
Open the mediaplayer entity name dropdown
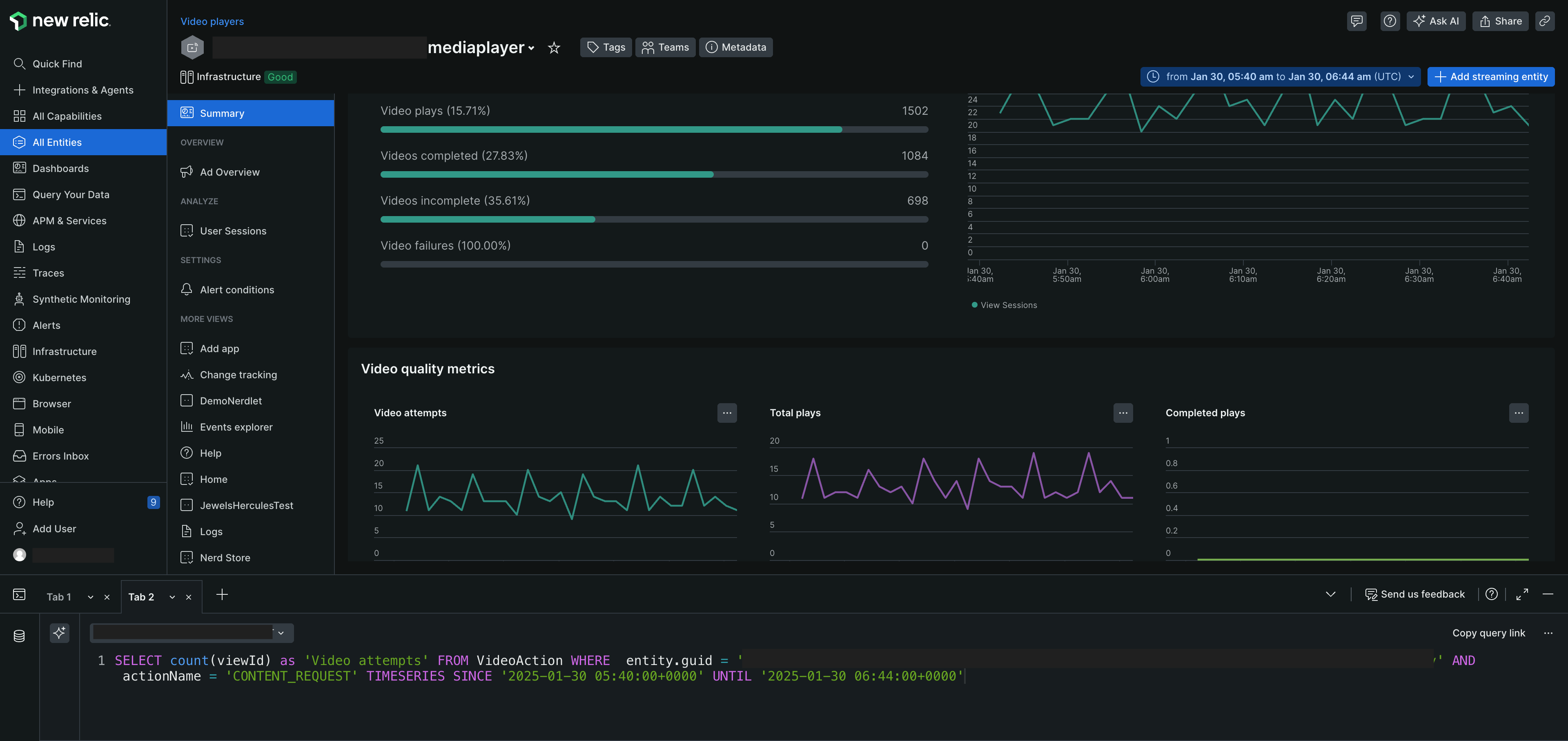pos(531,48)
